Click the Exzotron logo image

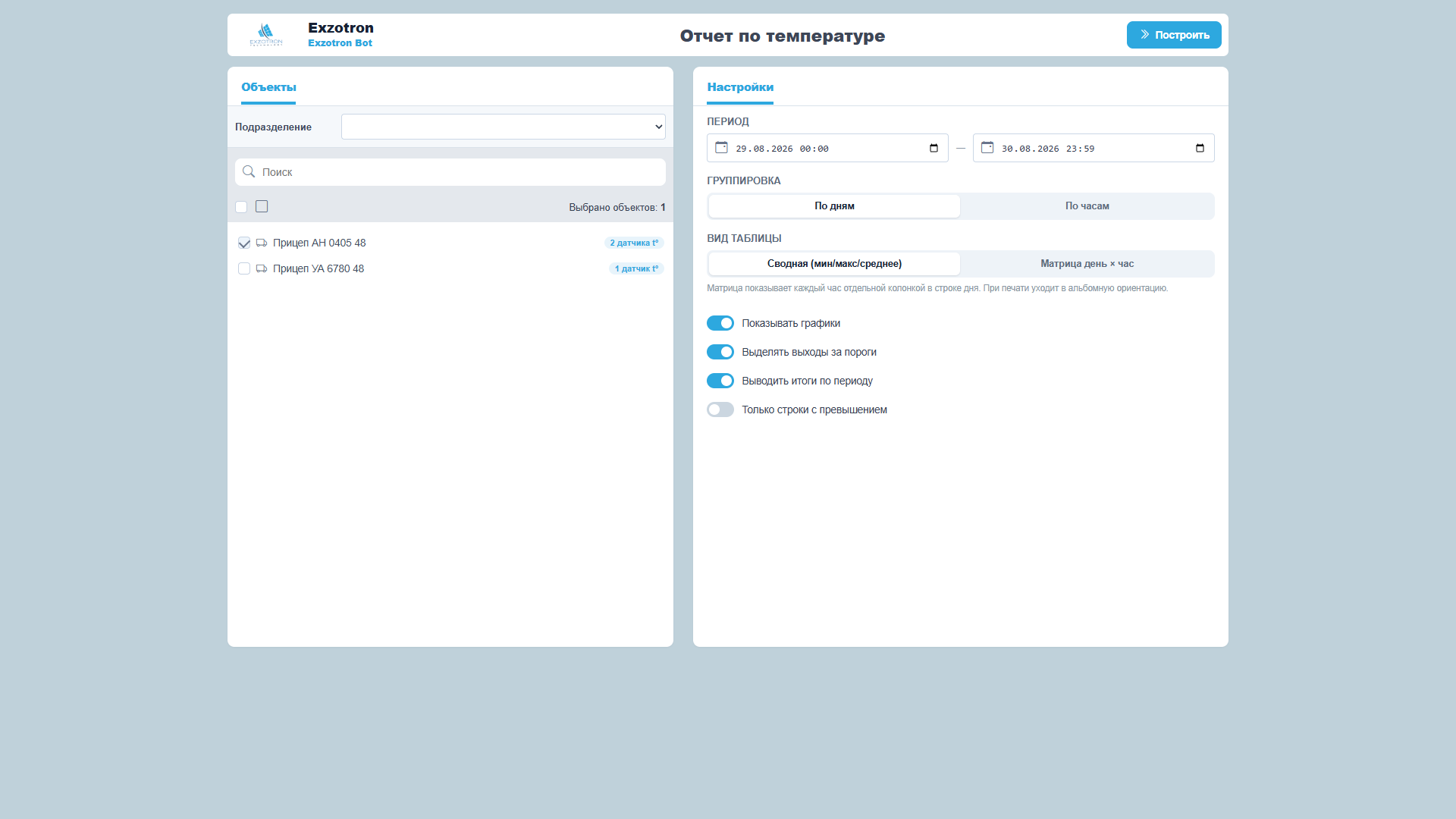[x=266, y=35]
